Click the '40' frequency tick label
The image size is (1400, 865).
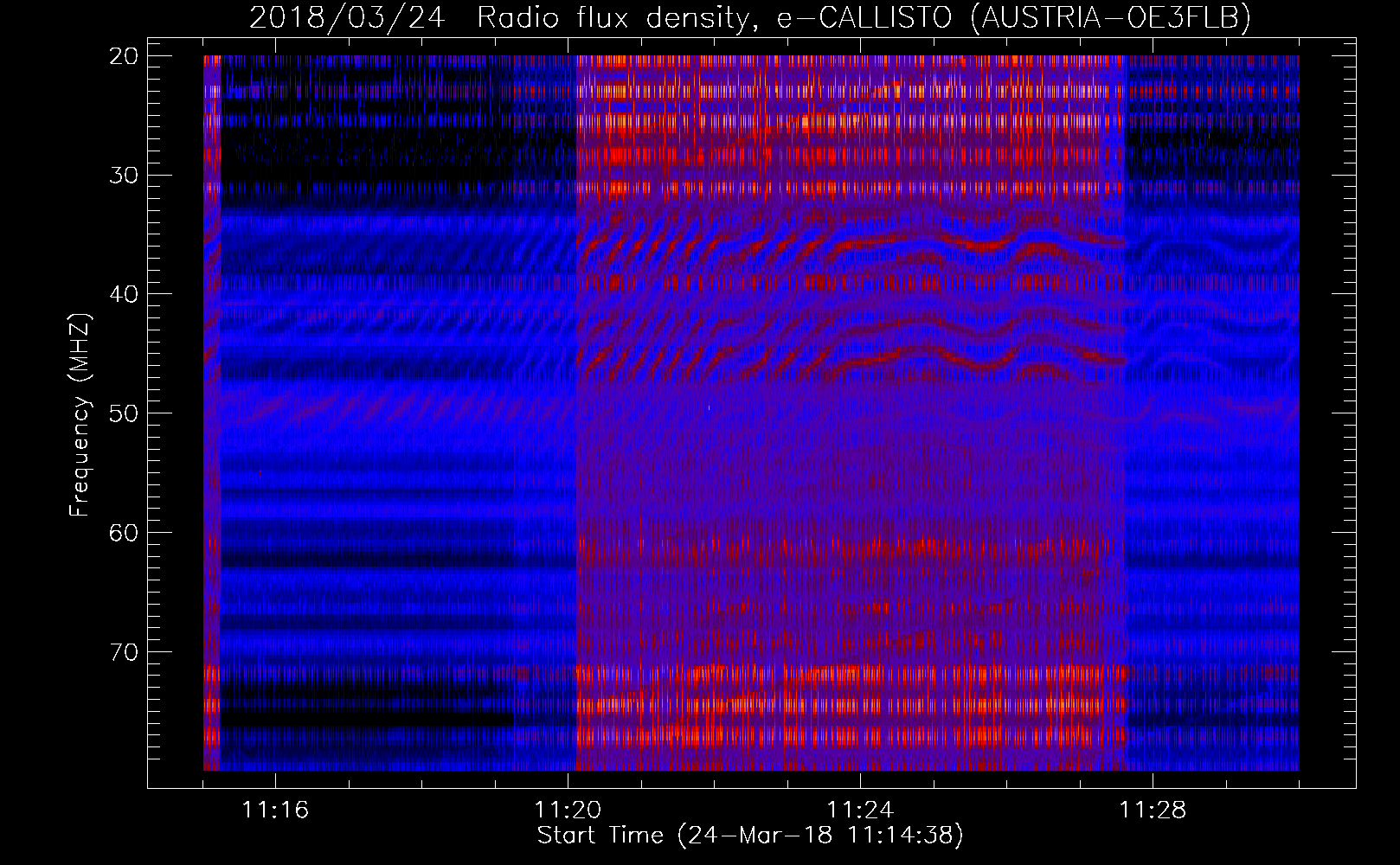125,294
